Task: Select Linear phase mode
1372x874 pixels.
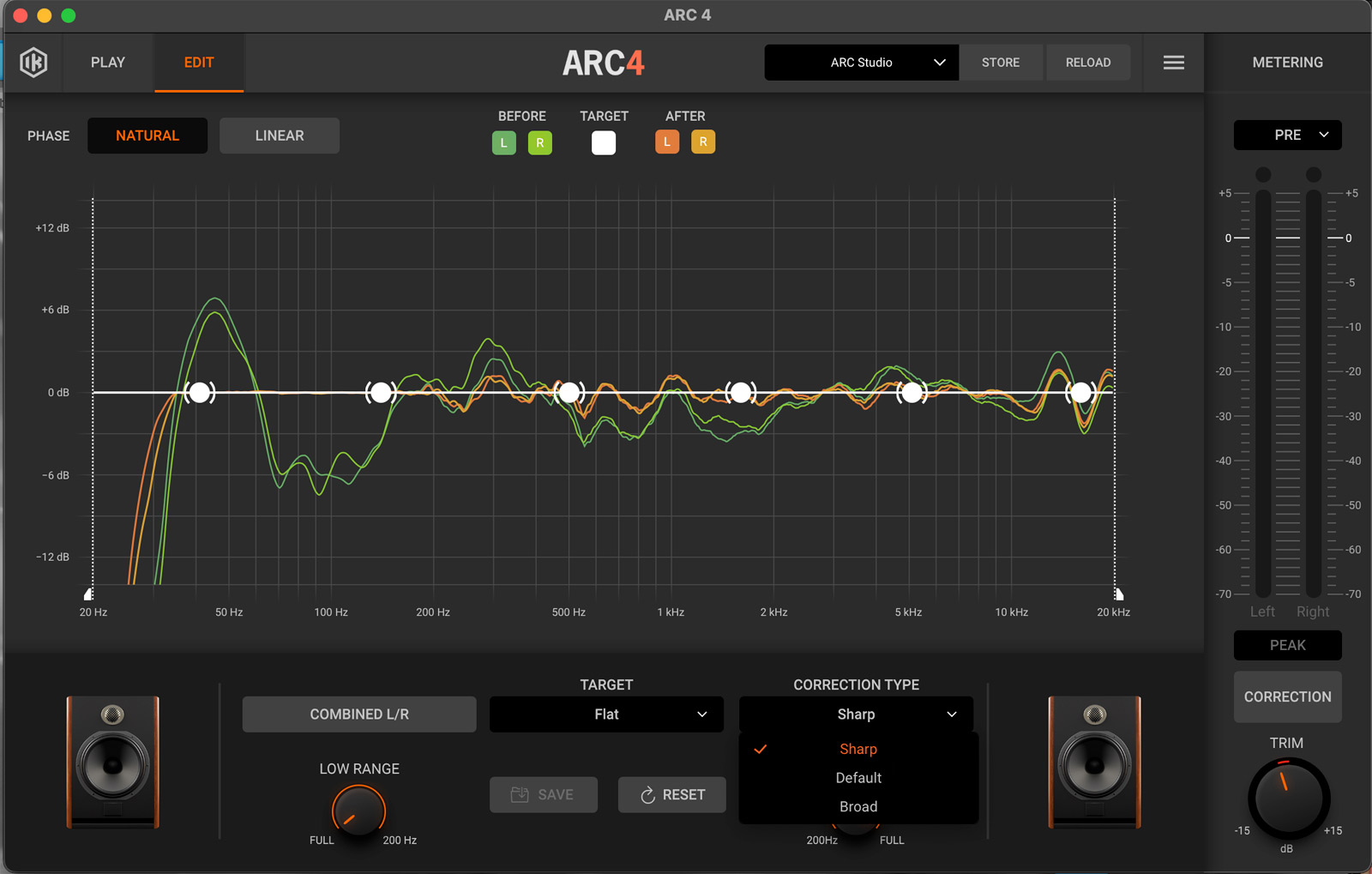Action: 280,136
